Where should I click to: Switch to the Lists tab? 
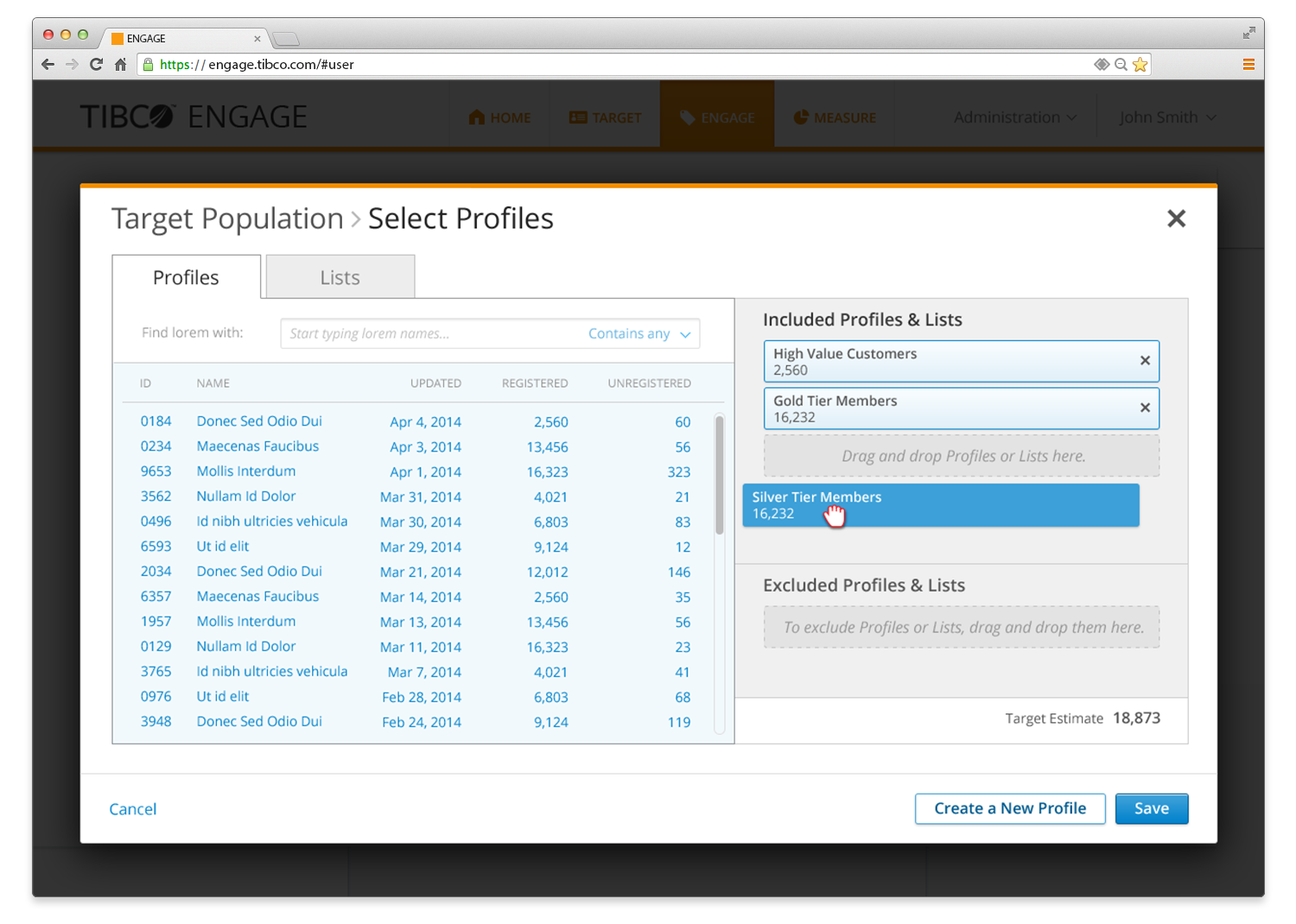340,277
